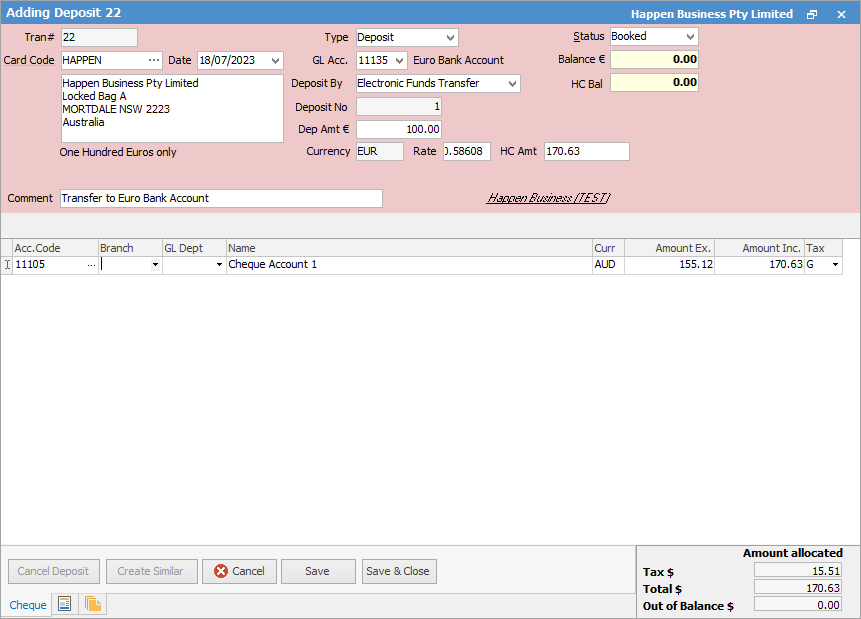Open the Tax code dropdown showing G
861x619 pixels.
click(x=835, y=265)
